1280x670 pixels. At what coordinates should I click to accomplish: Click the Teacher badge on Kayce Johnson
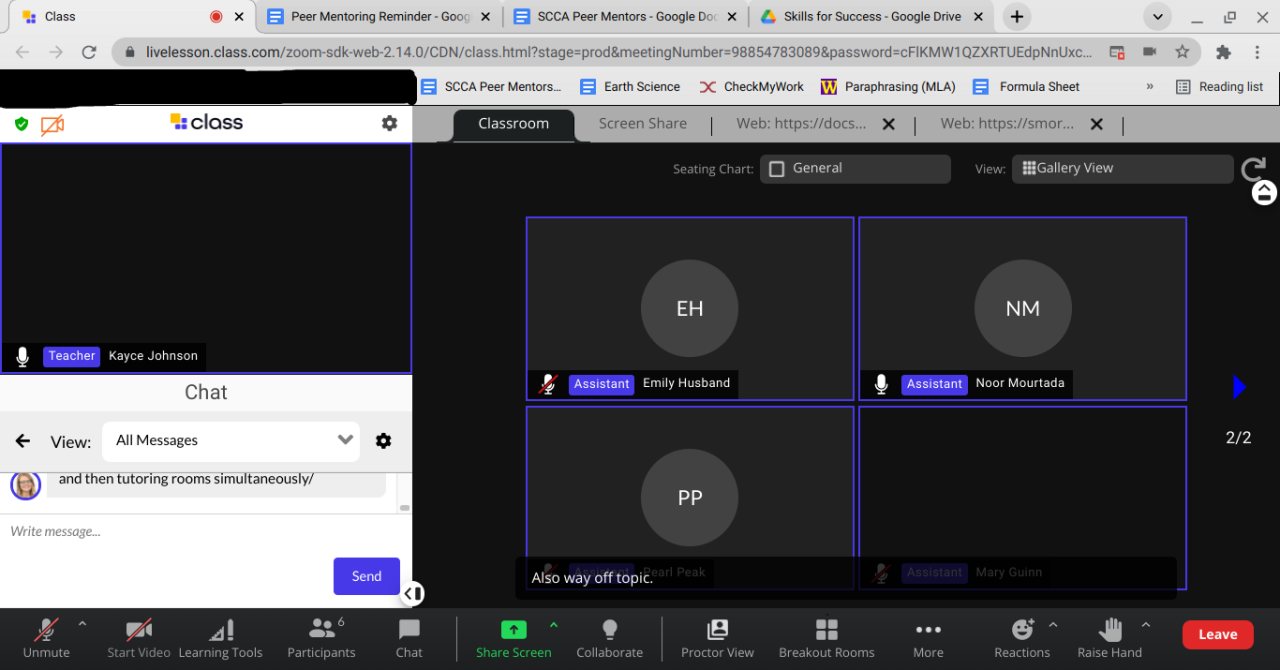[x=72, y=356]
